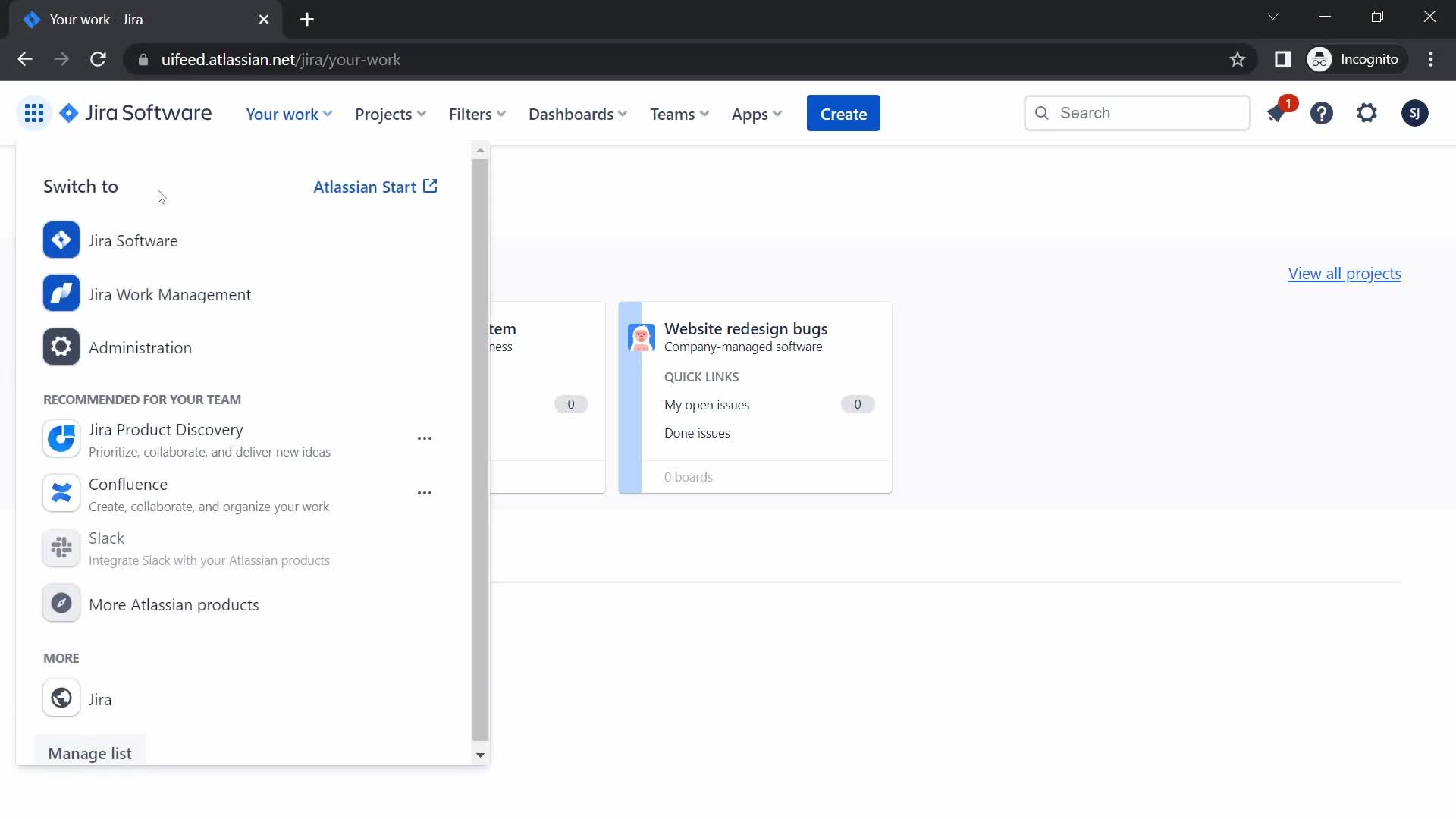Click the Jira Work Management icon
The width and height of the screenshot is (1456, 819).
coord(61,293)
